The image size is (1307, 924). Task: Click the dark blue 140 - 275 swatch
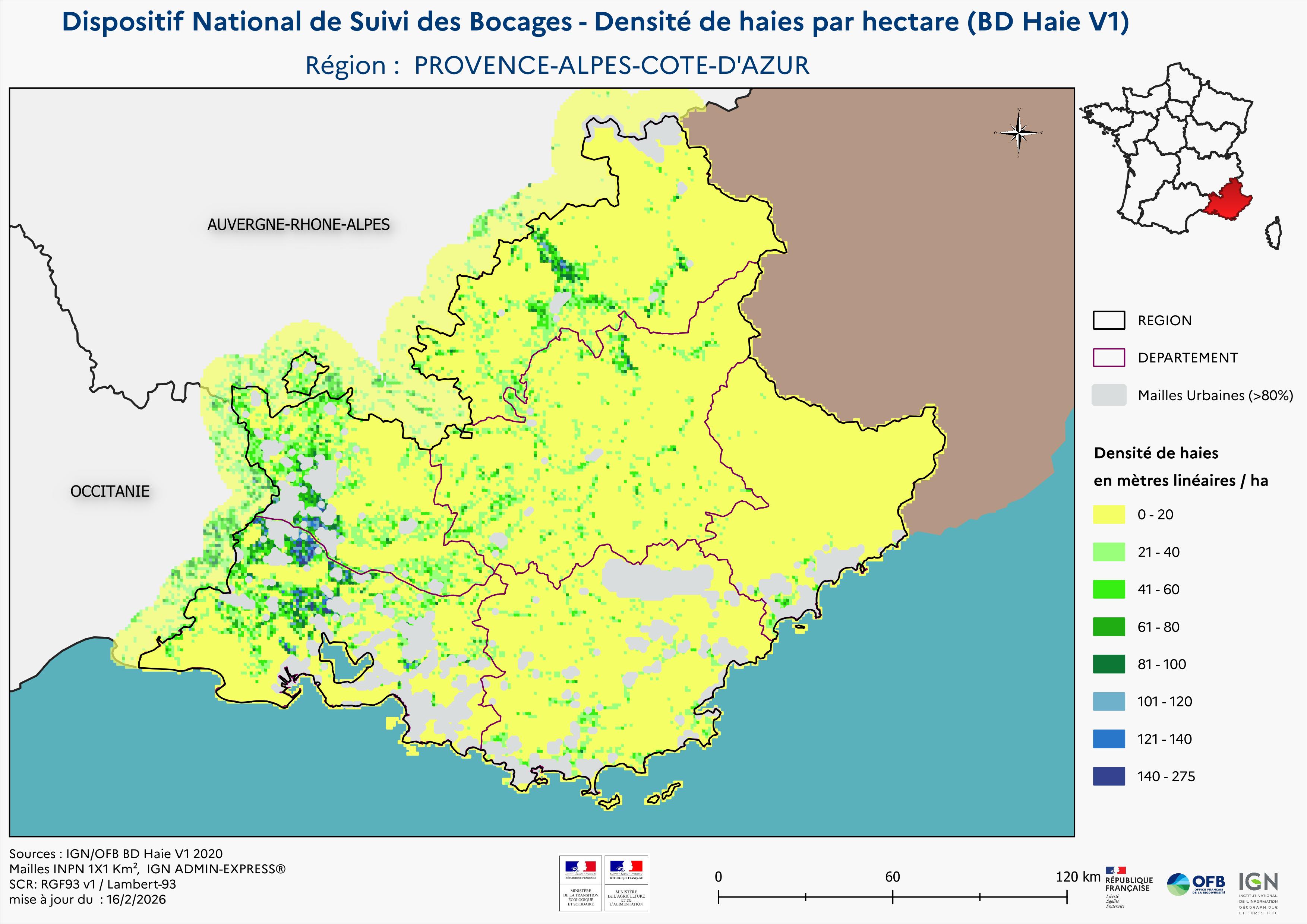pos(1108,776)
